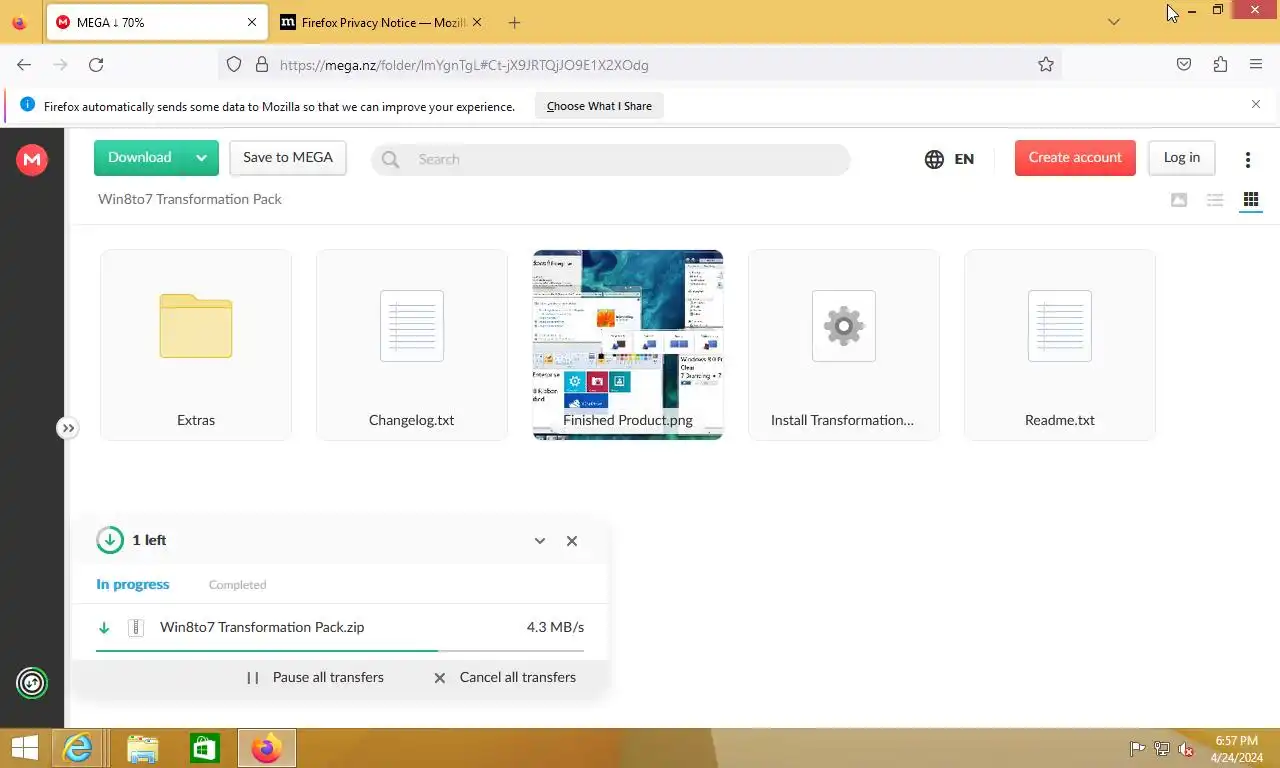1280x768 pixels.
Task: Open the Extensions puzzle icon
Action: coord(1220,65)
